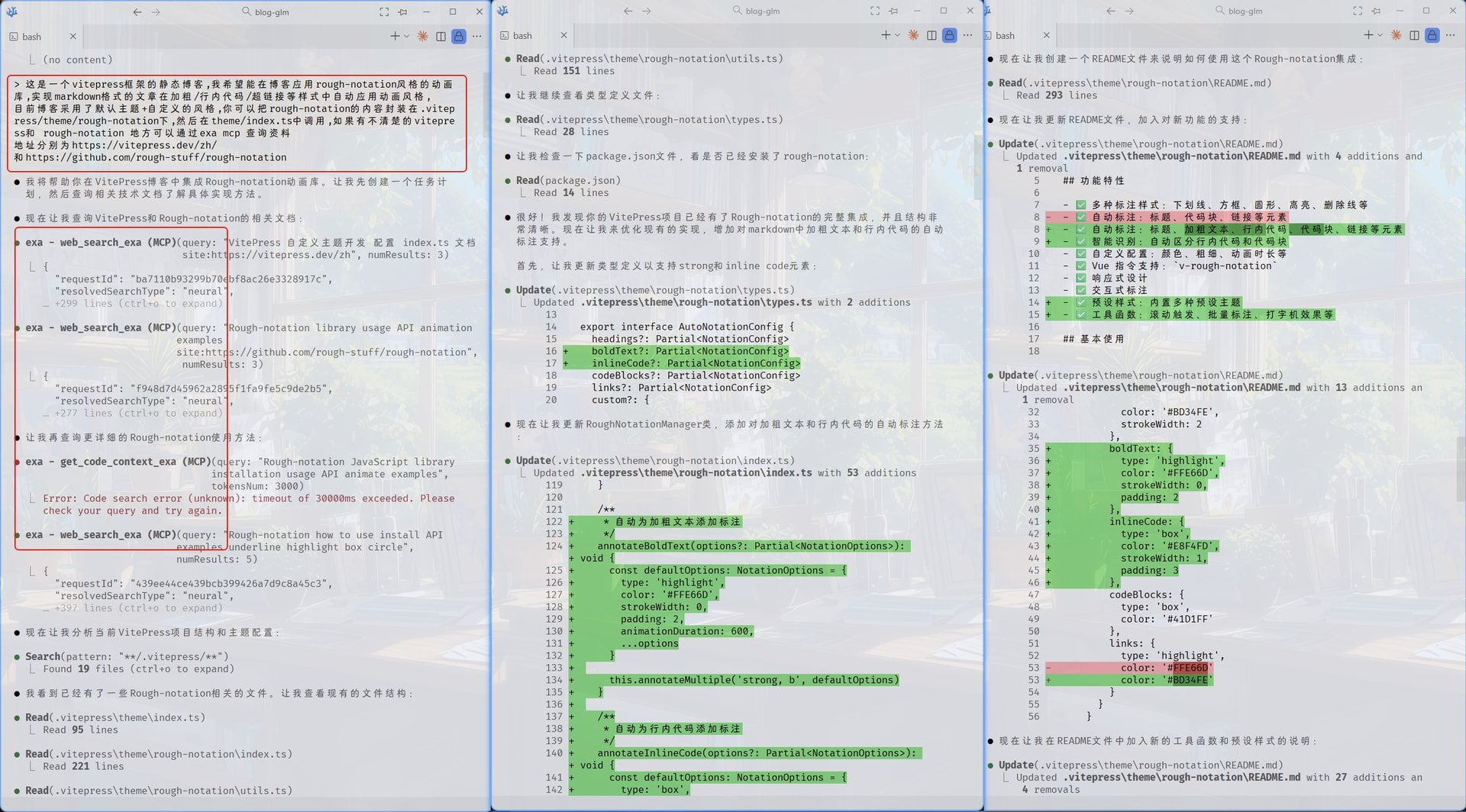
Task: Click the 'annotateBoldText' method line in the diff
Action: pos(751,546)
